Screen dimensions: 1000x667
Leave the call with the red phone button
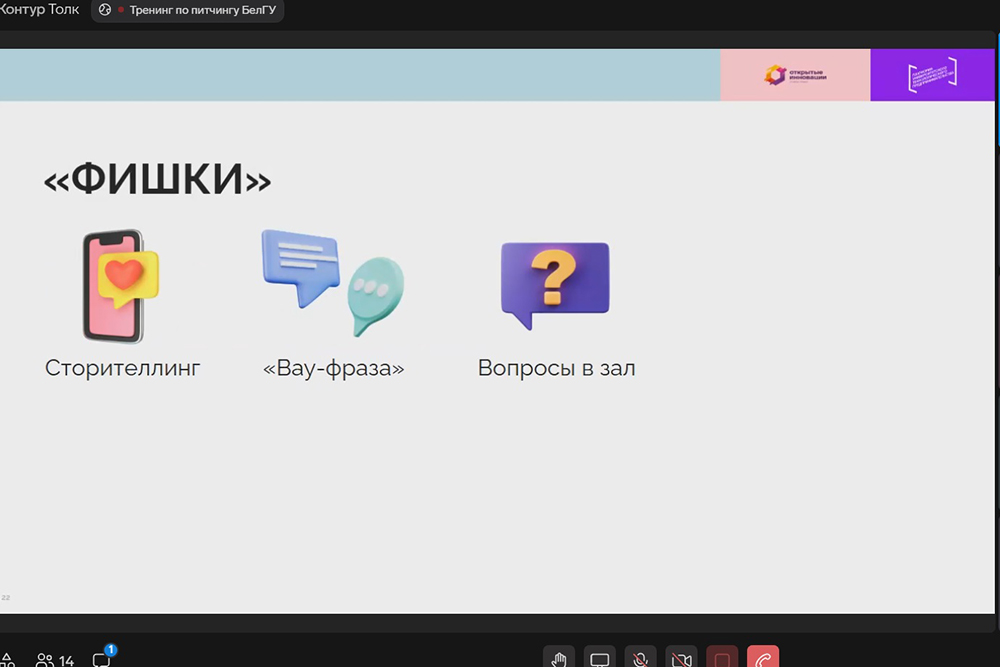[x=763, y=659]
